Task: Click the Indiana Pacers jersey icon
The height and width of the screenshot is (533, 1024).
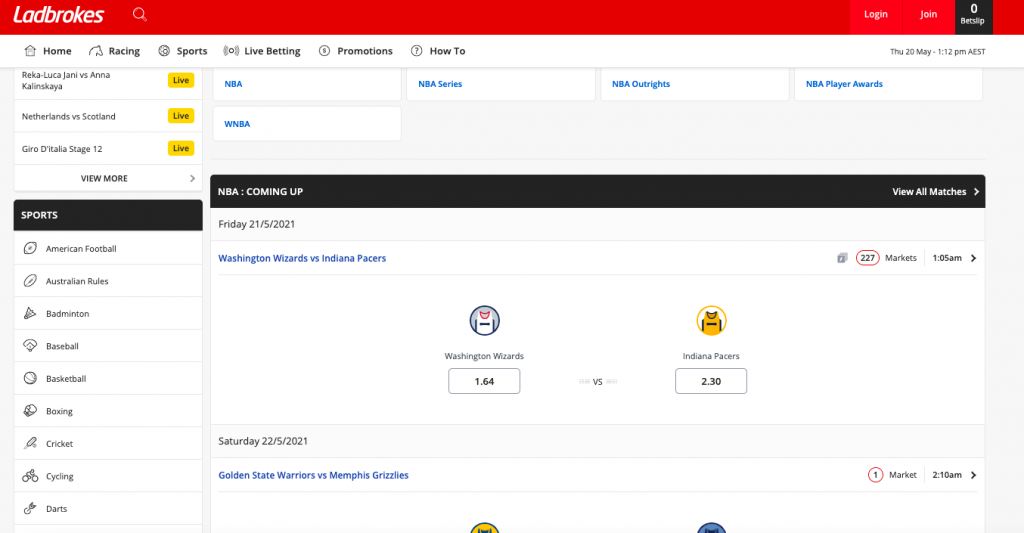Action: pos(711,321)
